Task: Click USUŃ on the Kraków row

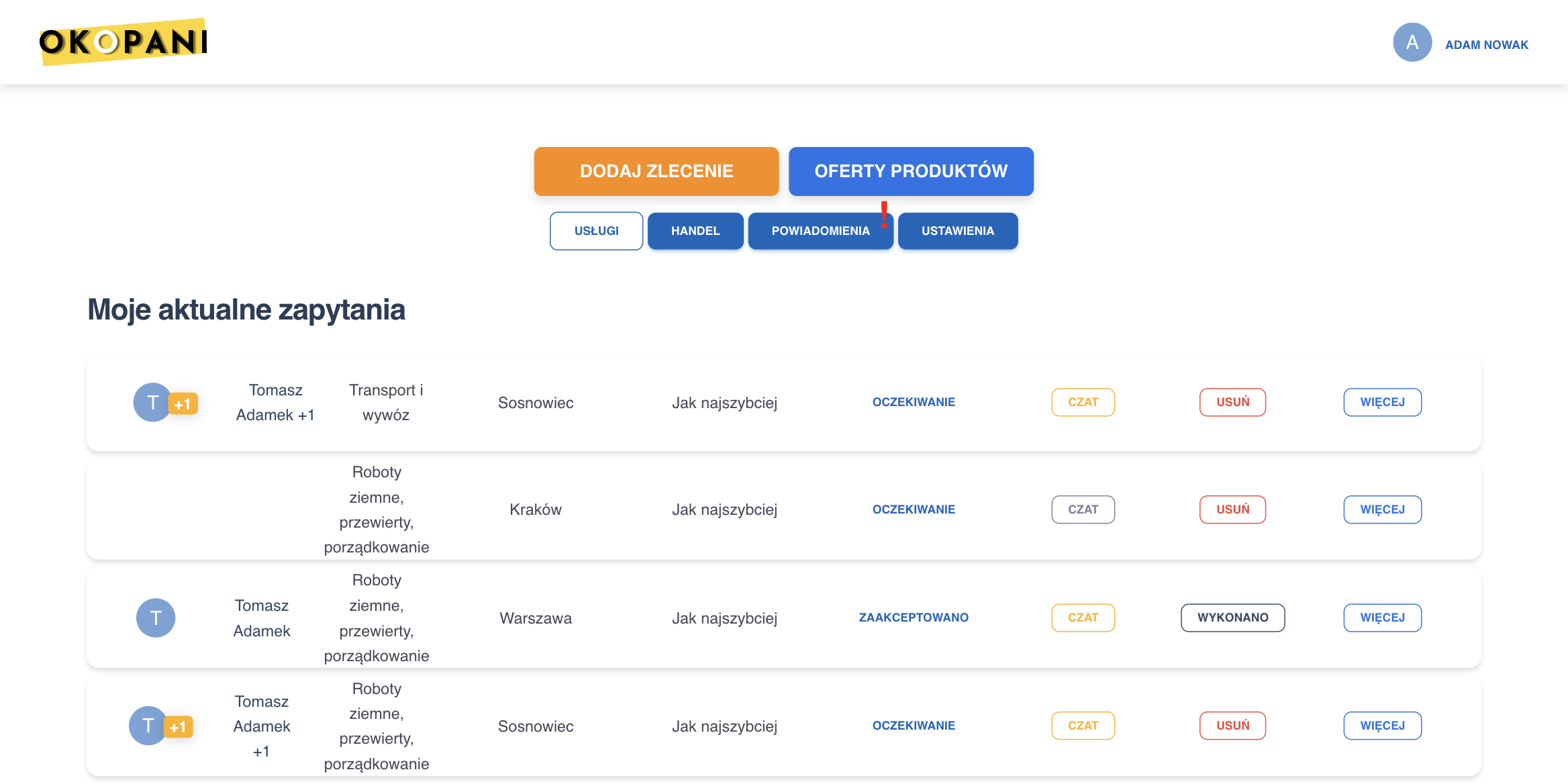Action: 1232,509
